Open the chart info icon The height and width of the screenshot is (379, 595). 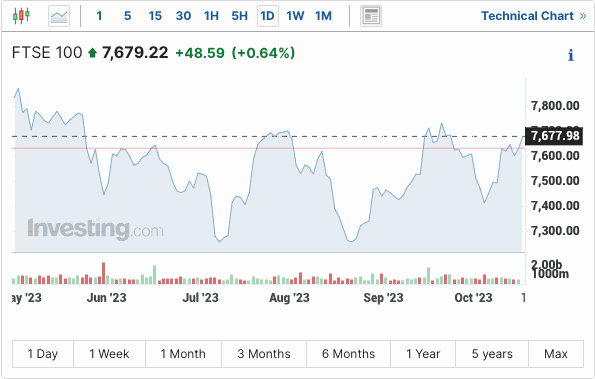[570, 55]
